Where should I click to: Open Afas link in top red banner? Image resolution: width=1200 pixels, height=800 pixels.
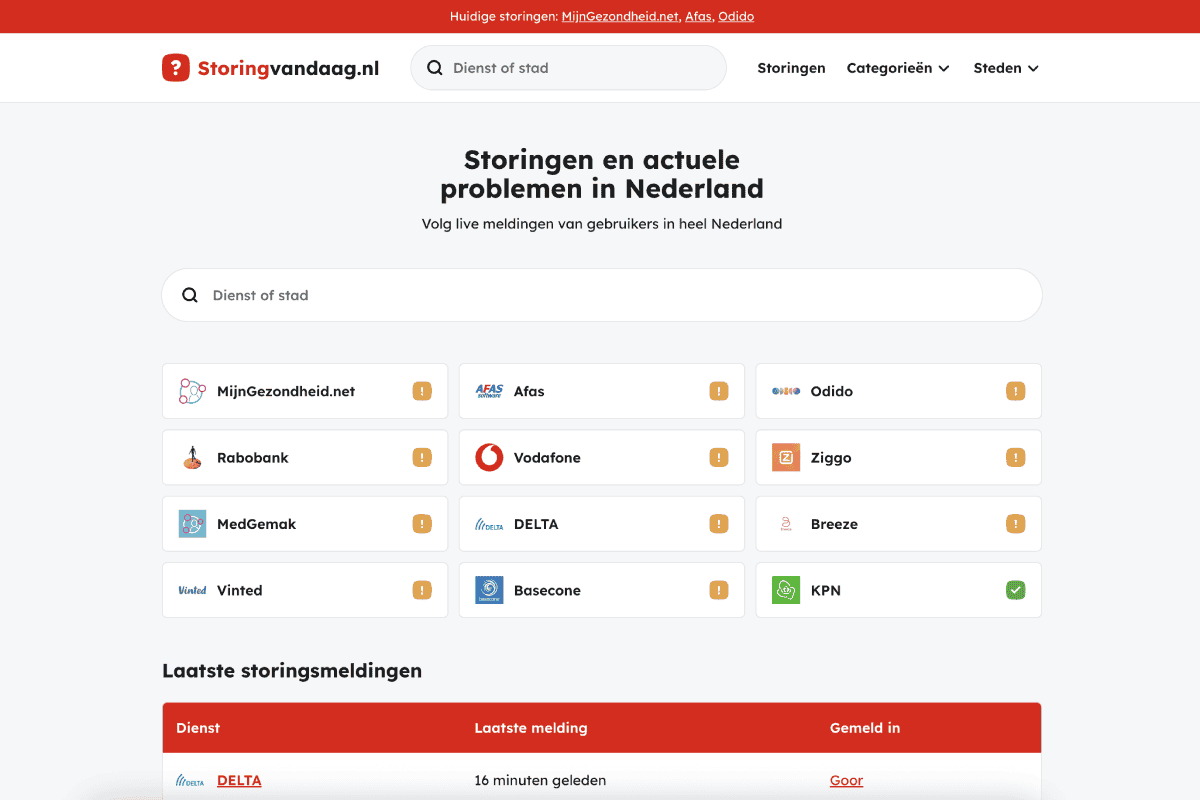[698, 16]
